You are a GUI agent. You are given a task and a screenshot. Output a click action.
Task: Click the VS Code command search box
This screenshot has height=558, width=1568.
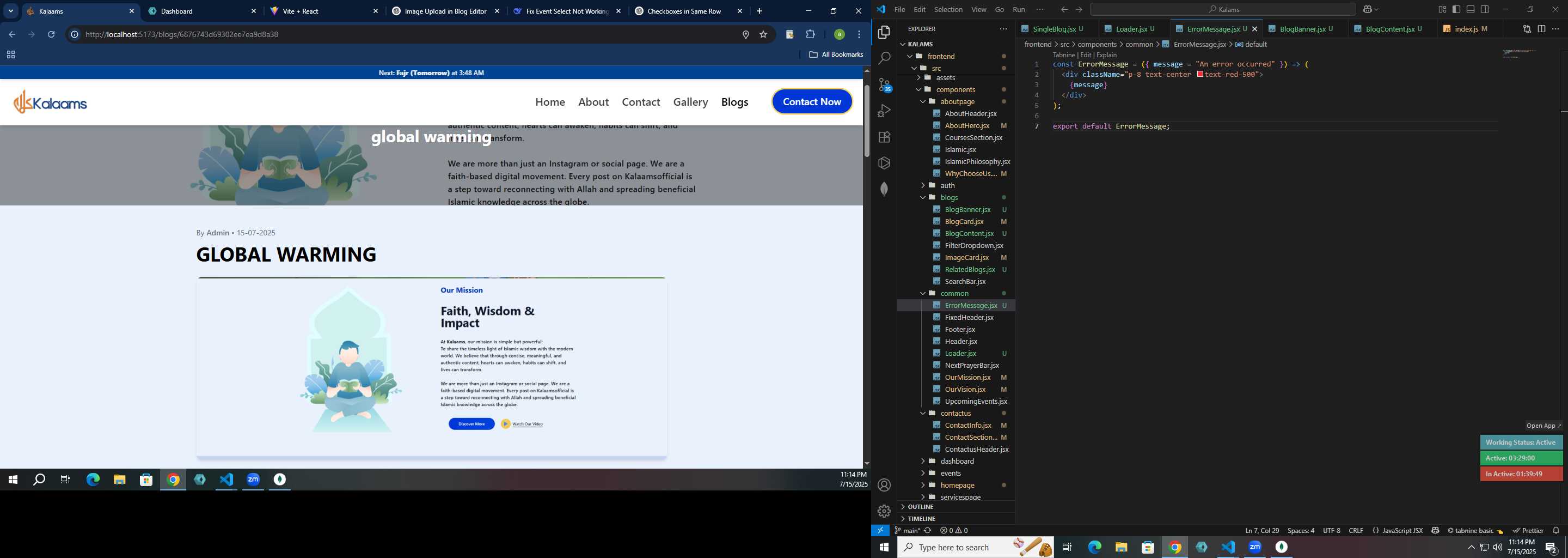(1222, 10)
